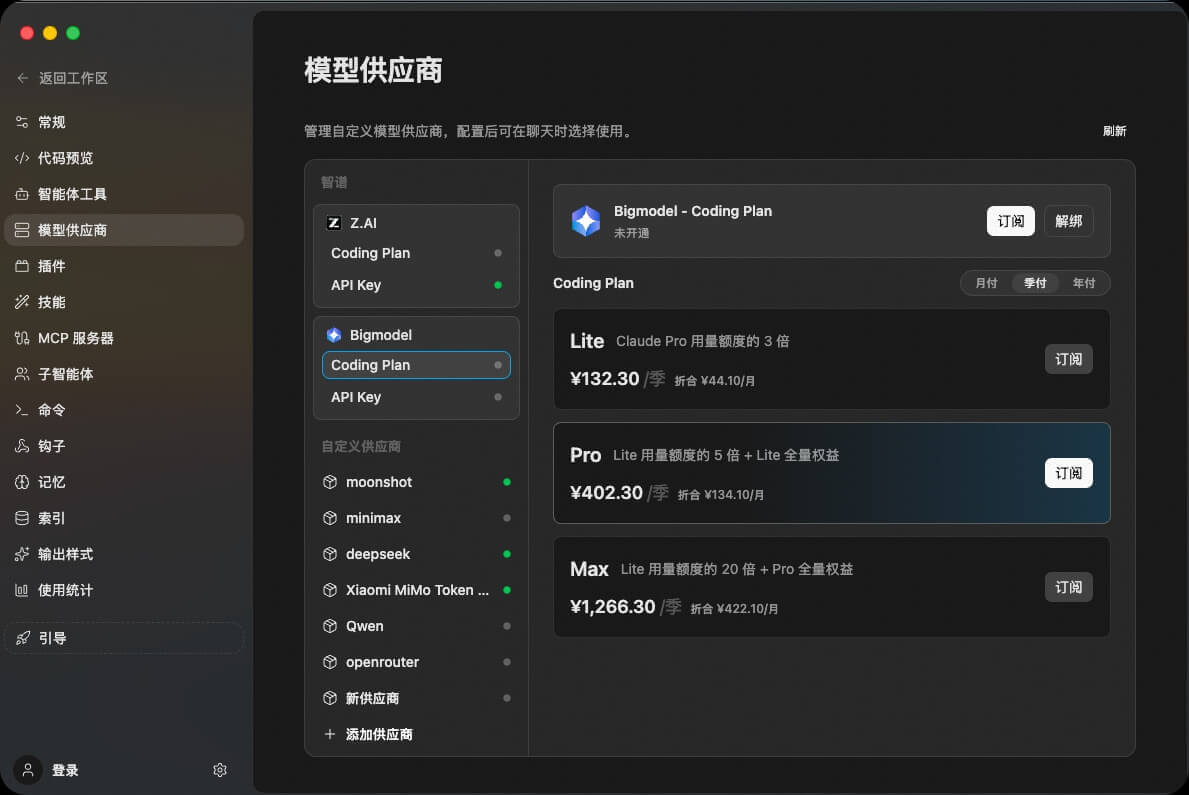Click the ¥132.30 Lite price text
The width and height of the screenshot is (1189, 795).
tap(604, 379)
